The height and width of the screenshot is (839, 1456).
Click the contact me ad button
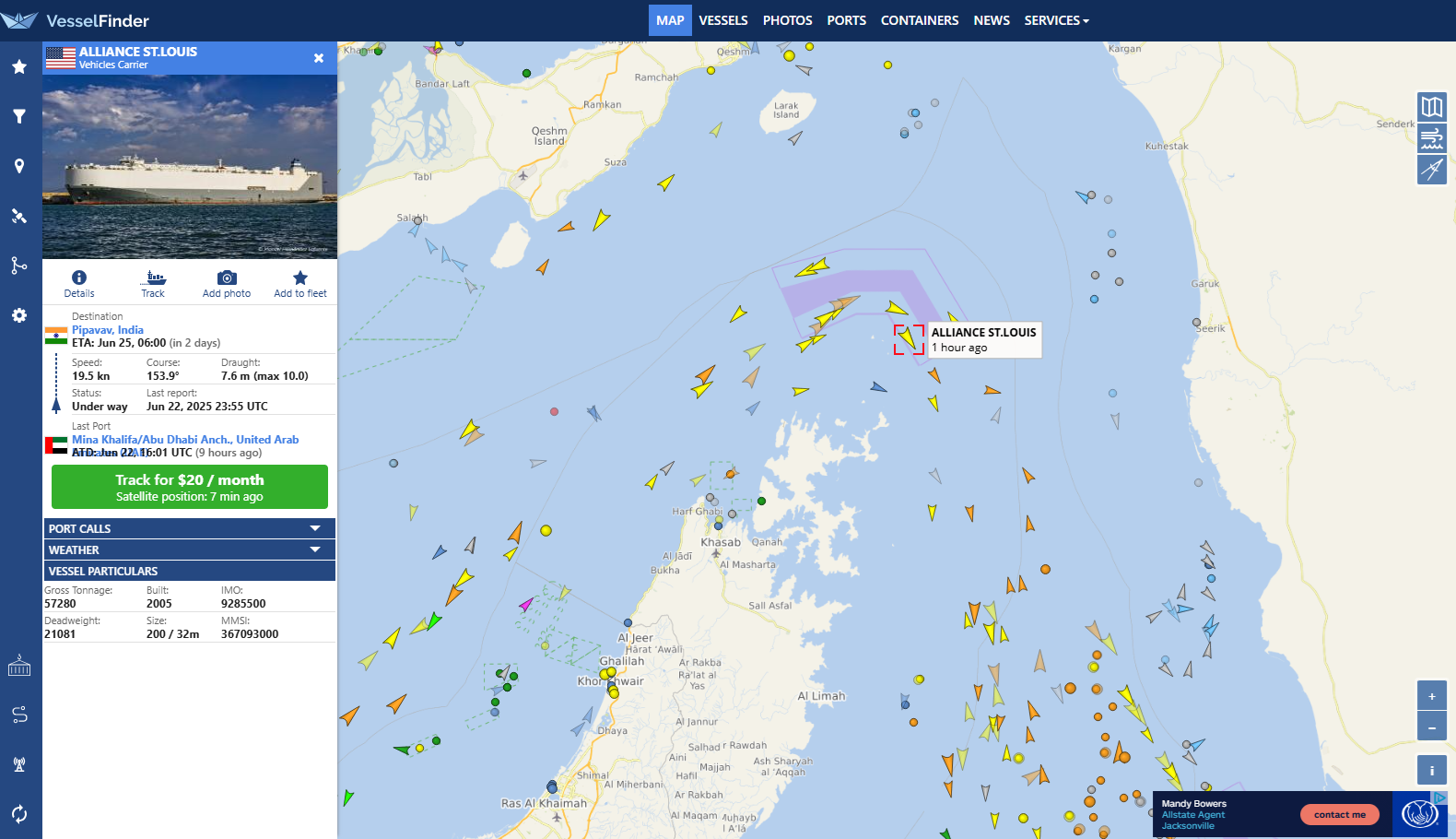pos(1340,815)
